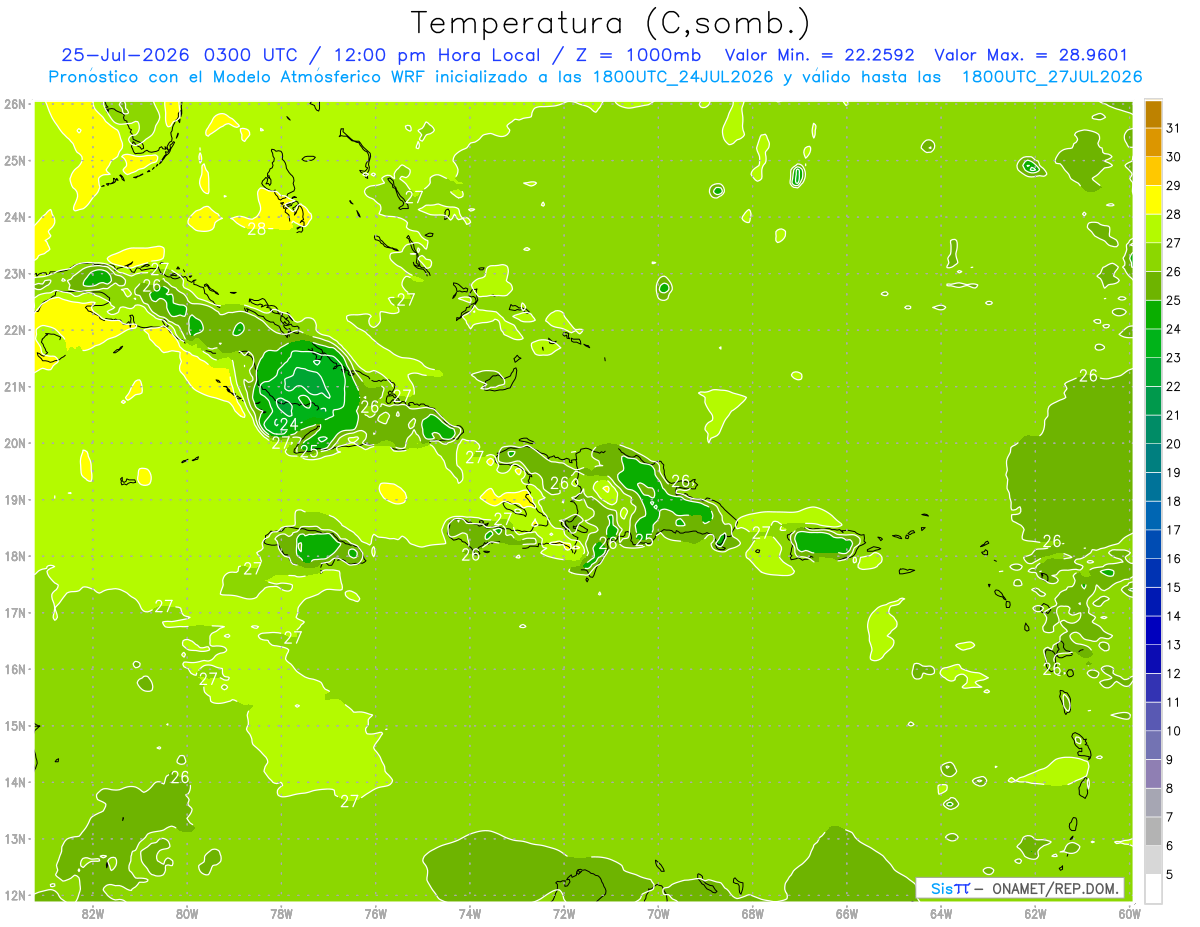The width and height of the screenshot is (1200, 927).
Task: Click the "15N" latitude axis label
Action: coord(14,725)
